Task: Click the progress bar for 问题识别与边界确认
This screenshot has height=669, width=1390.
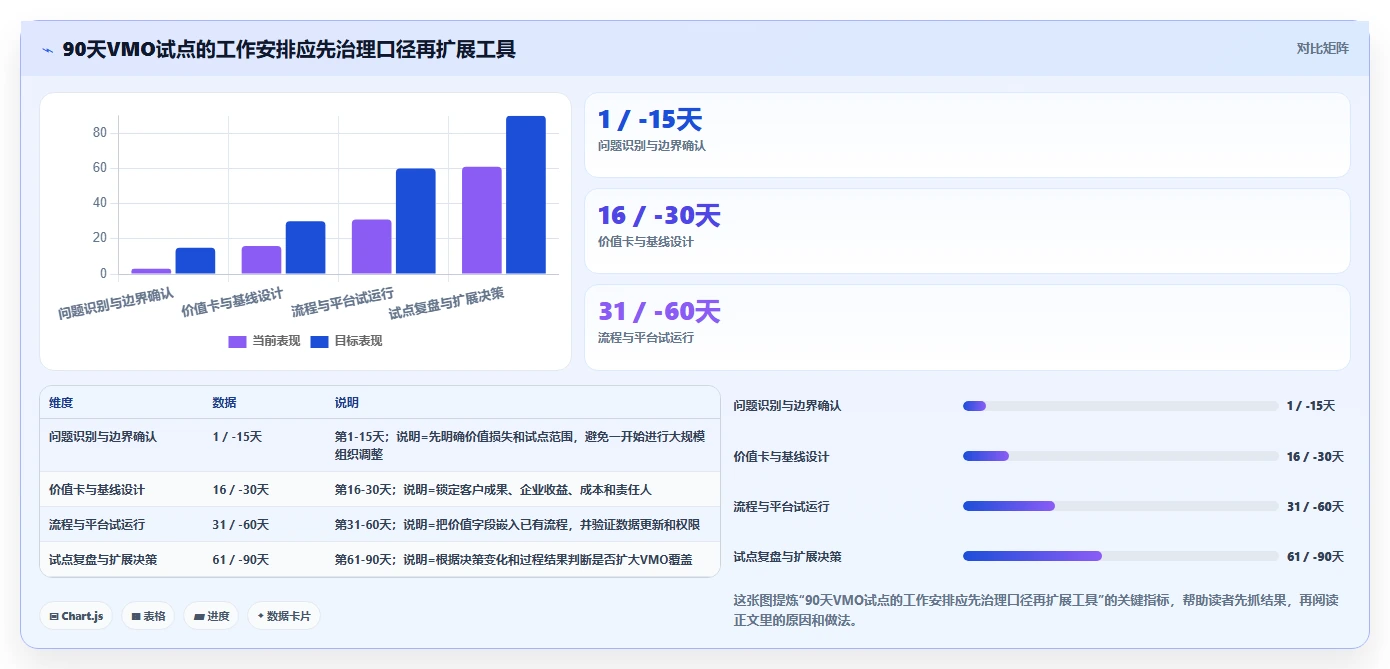Action: coord(1120,406)
